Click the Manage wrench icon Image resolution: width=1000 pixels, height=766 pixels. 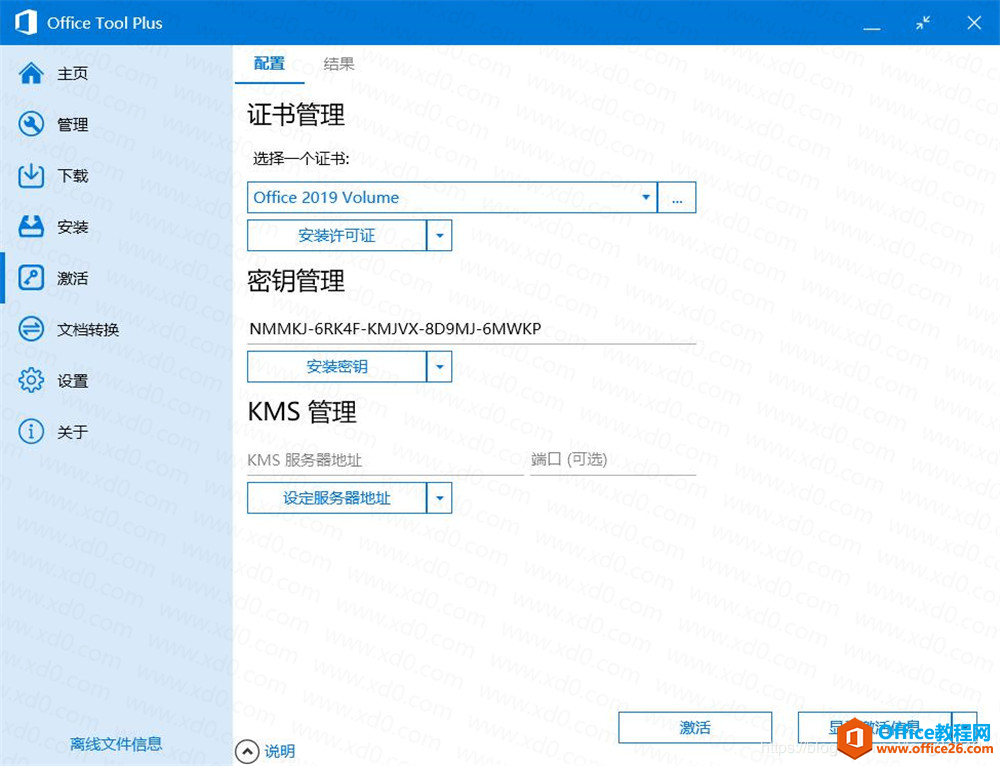coord(31,124)
